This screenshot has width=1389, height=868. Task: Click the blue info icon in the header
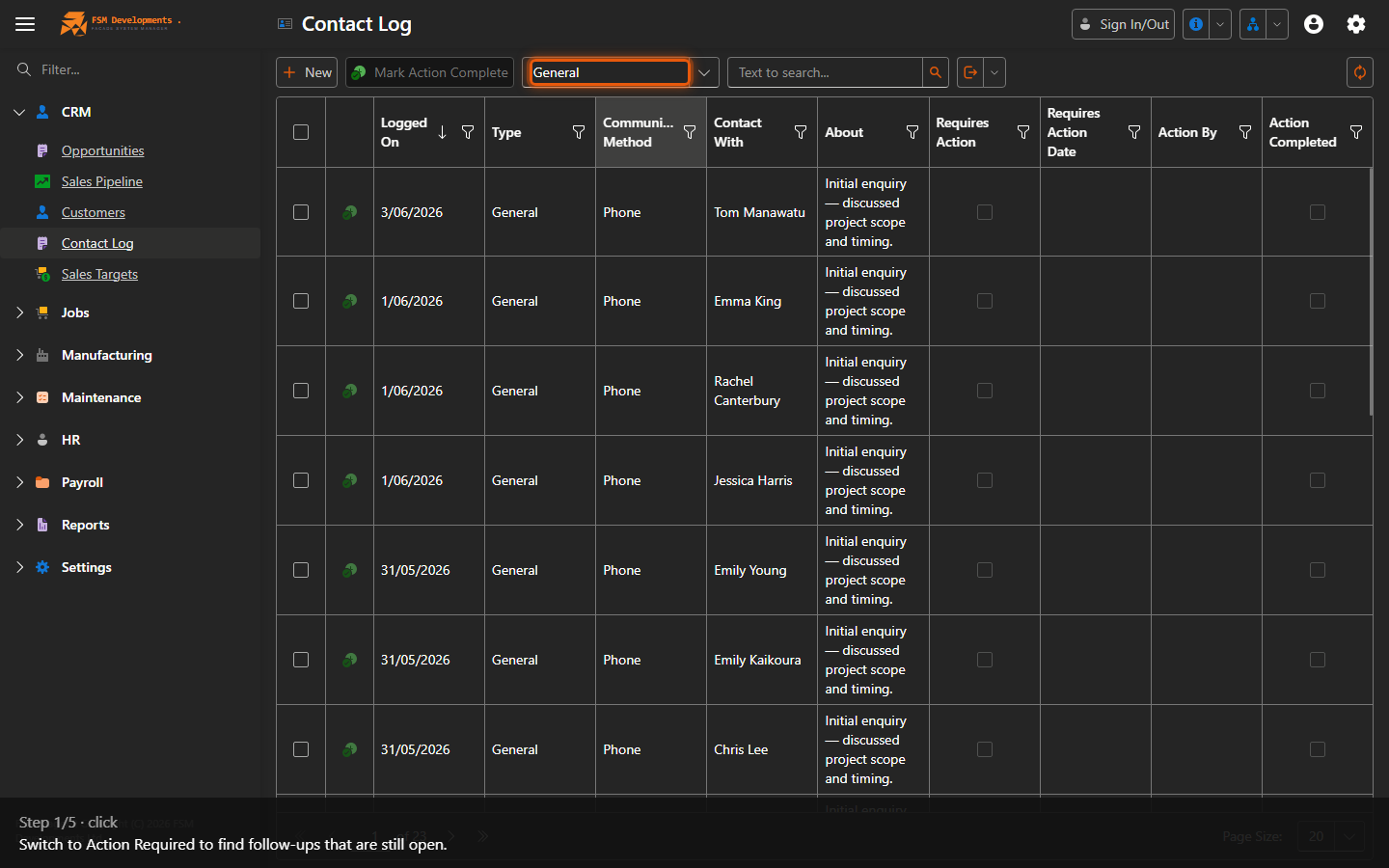(1196, 24)
